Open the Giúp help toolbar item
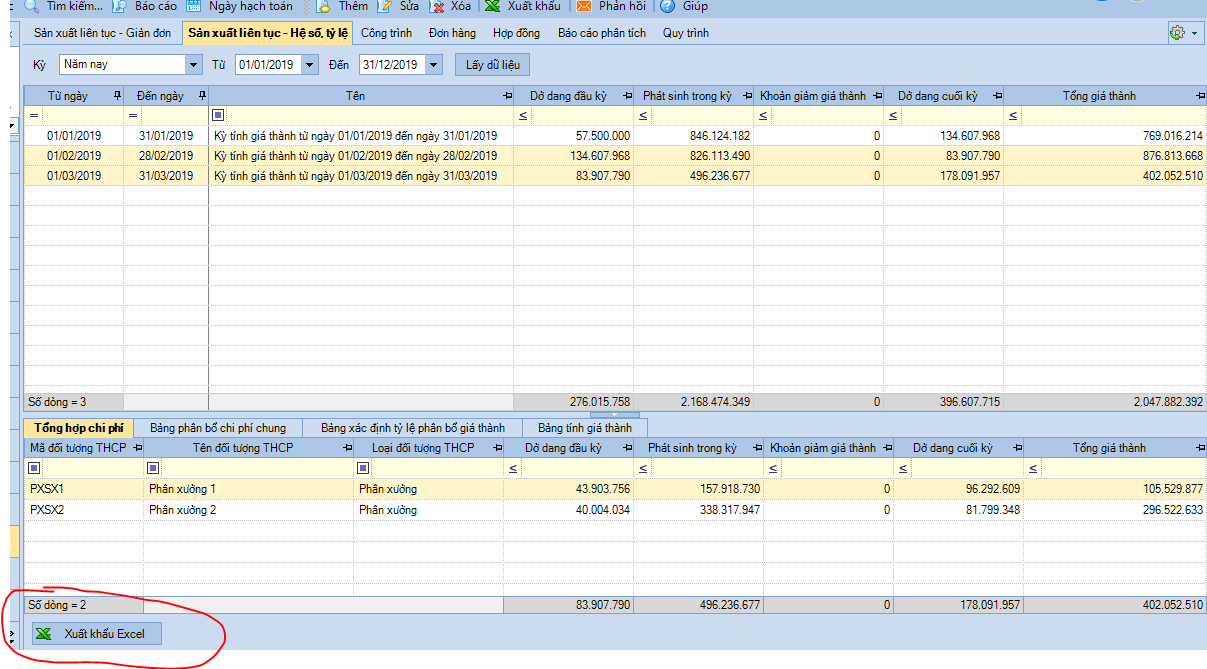1207x669 pixels. click(684, 6)
